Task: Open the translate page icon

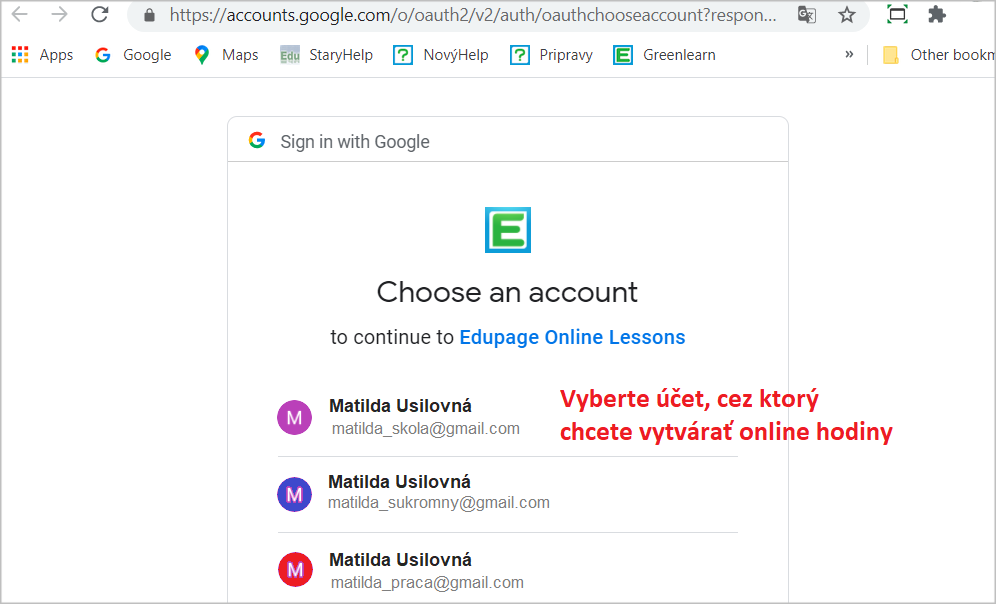Action: (x=807, y=15)
